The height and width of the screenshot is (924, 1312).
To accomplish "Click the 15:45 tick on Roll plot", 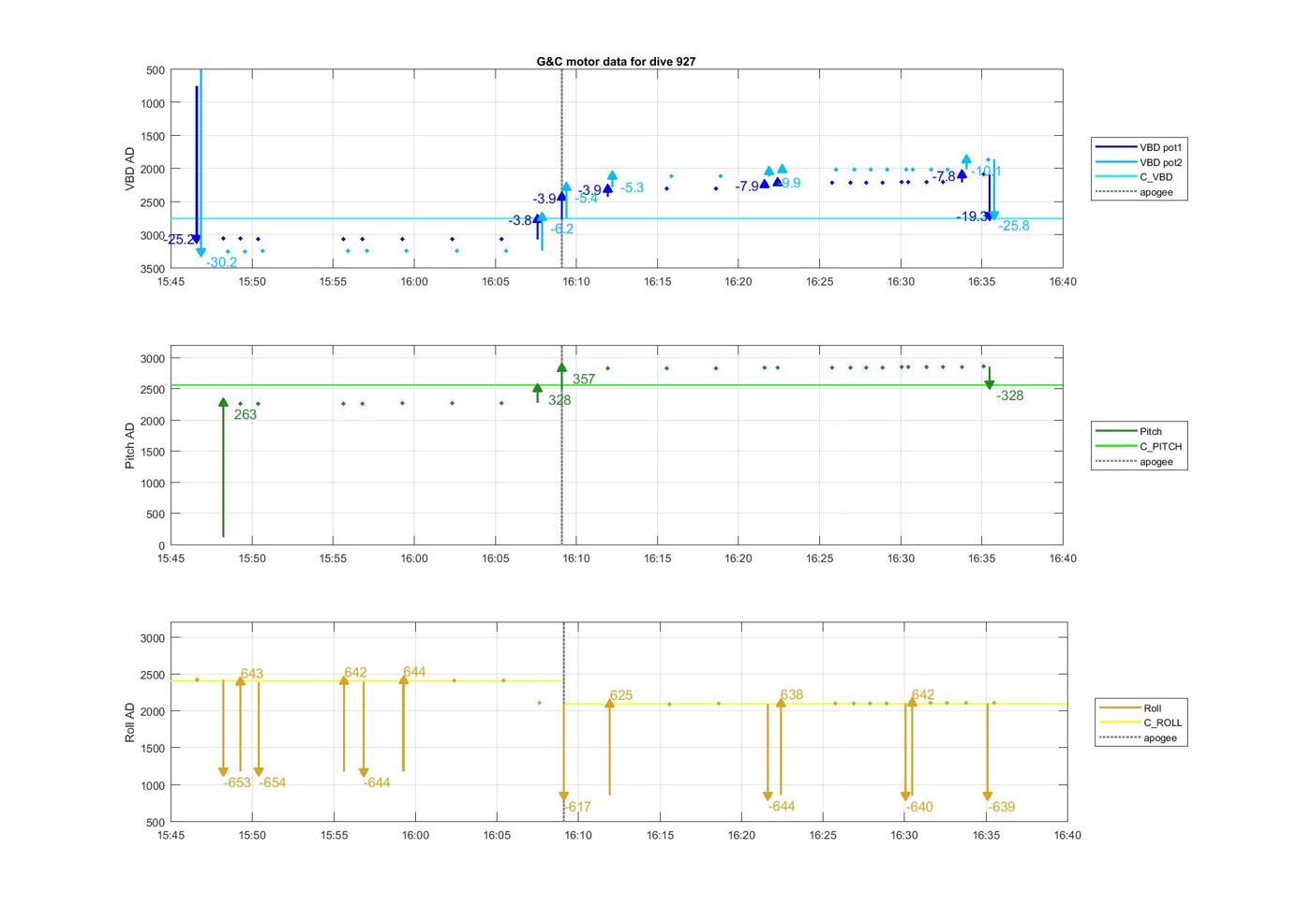I will coord(171,835).
